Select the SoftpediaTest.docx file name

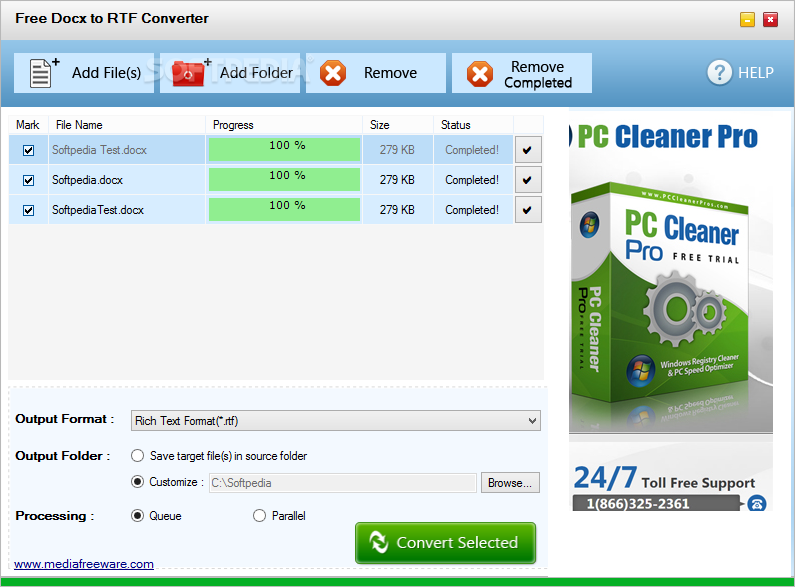[x=98, y=210]
